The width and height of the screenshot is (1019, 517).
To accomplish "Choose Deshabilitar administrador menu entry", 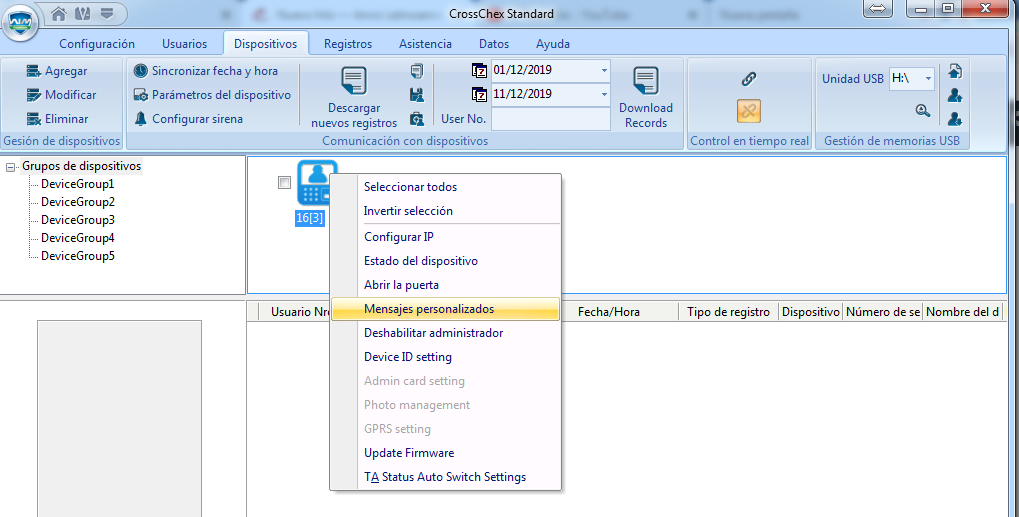I will pyautogui.click(x=445, y=333).
